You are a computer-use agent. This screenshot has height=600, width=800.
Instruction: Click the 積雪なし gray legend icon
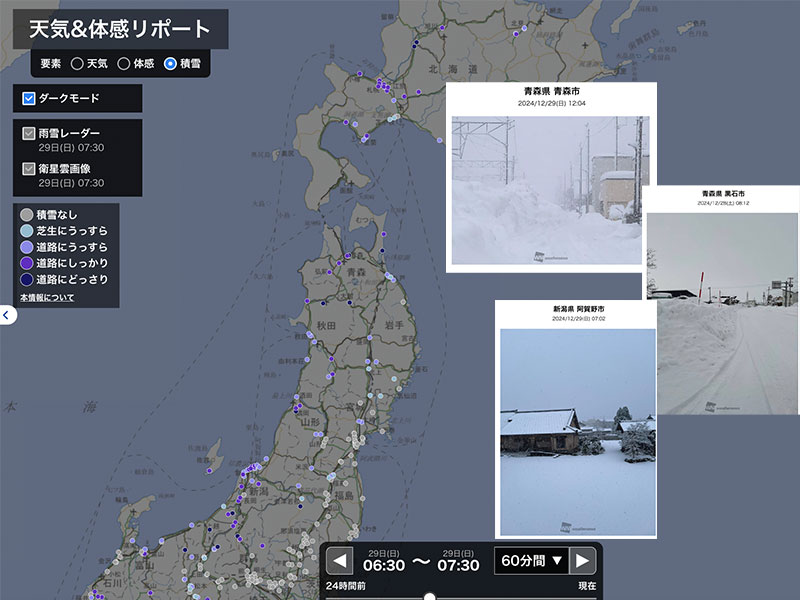(x=27, y=215)
